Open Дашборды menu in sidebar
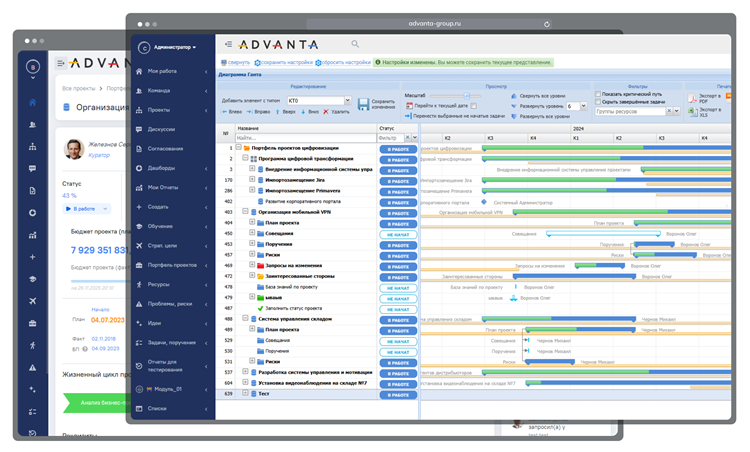 173,168
